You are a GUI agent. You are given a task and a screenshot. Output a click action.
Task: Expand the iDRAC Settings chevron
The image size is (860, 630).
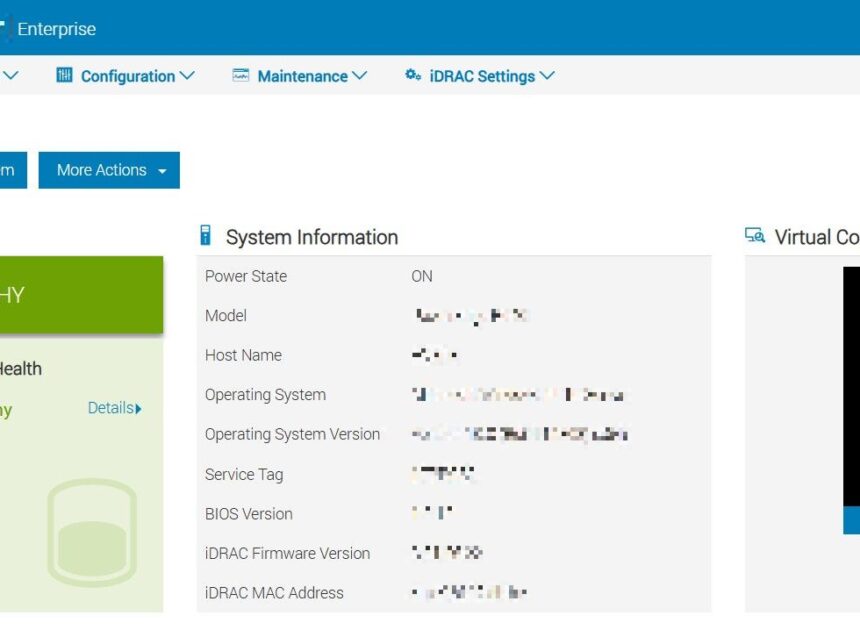[547, 75]
